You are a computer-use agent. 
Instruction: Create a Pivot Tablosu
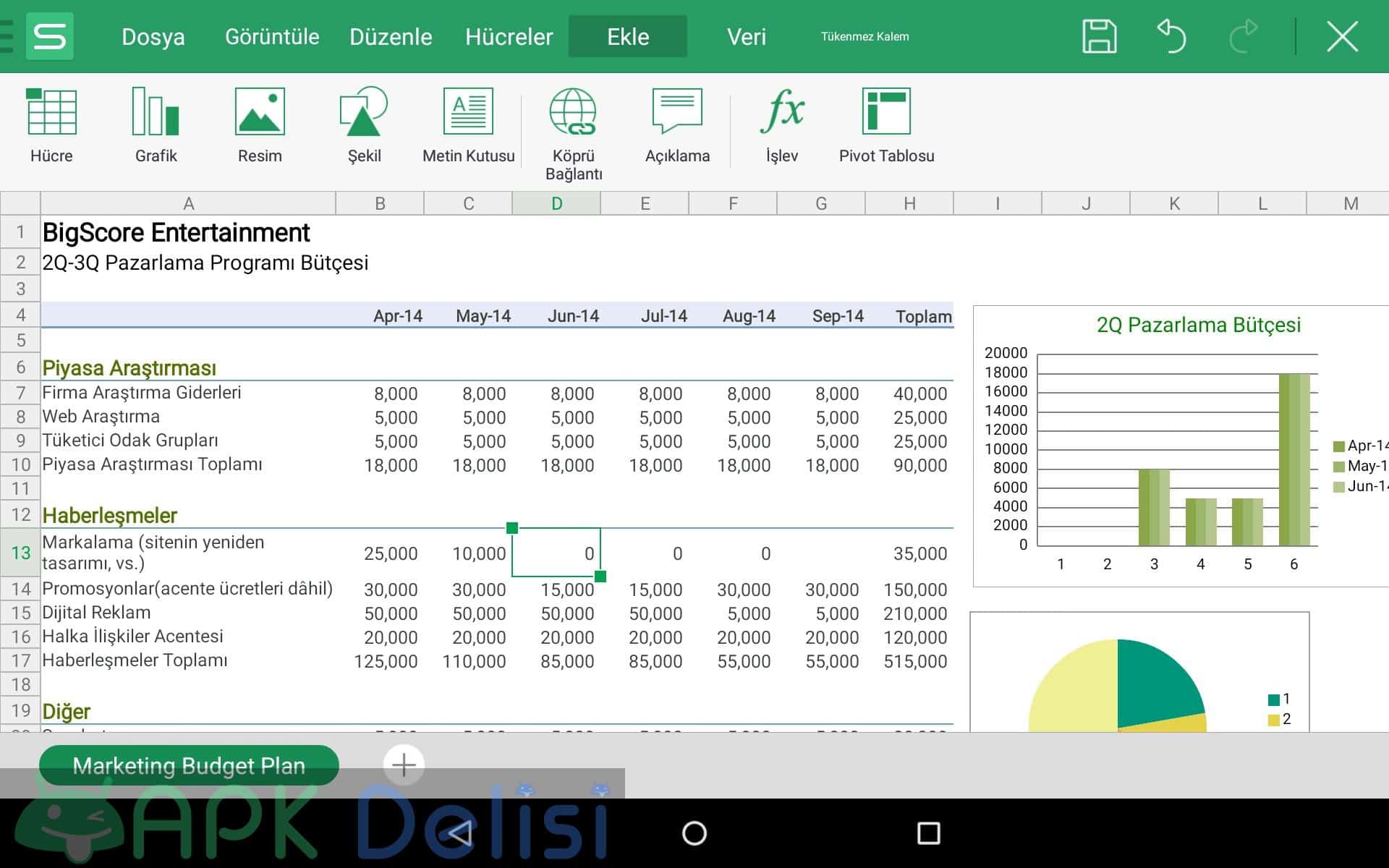point(886,126)
